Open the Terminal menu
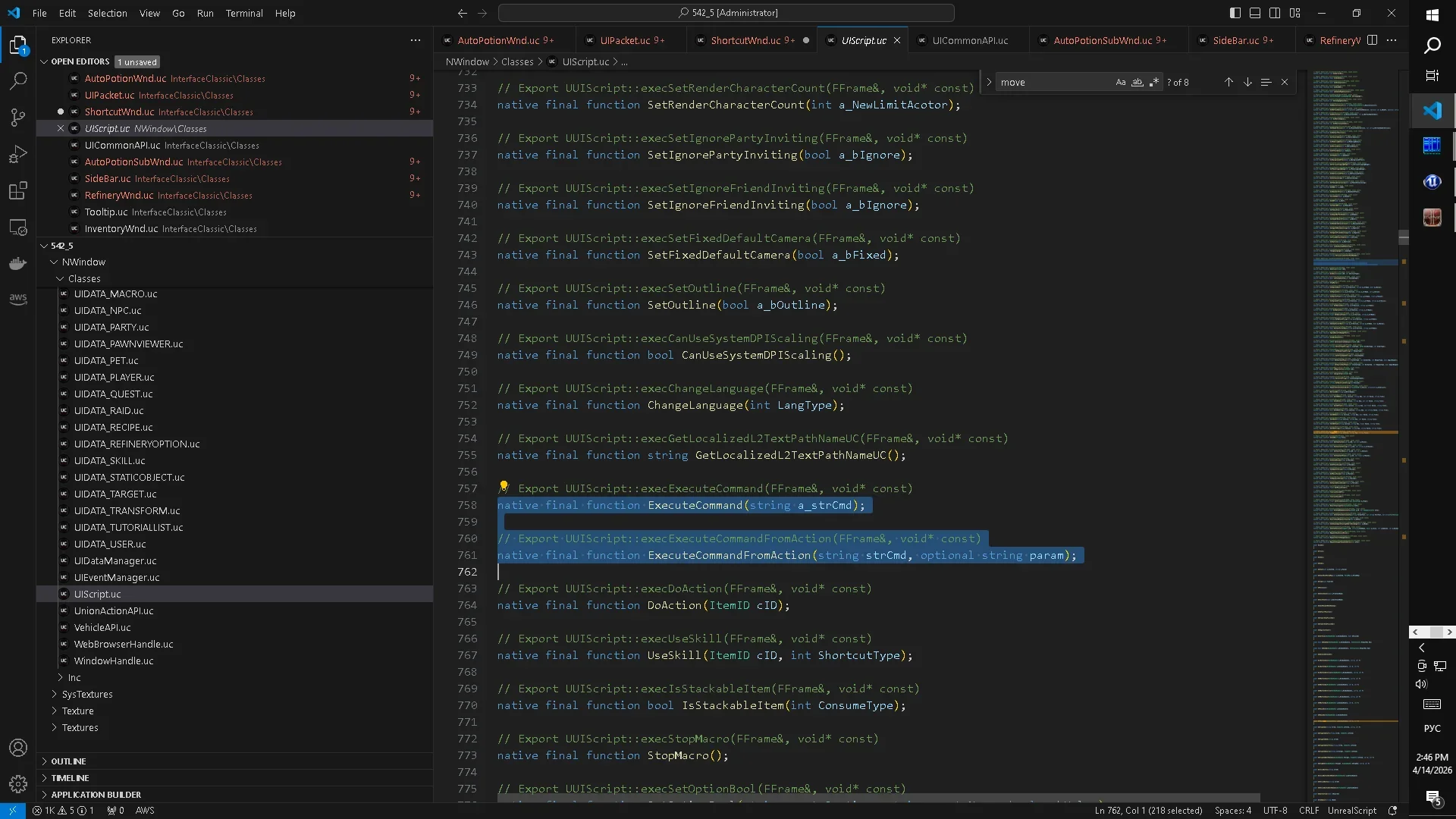Viewport: 1456px width, 819px height. tap(244, 13)
